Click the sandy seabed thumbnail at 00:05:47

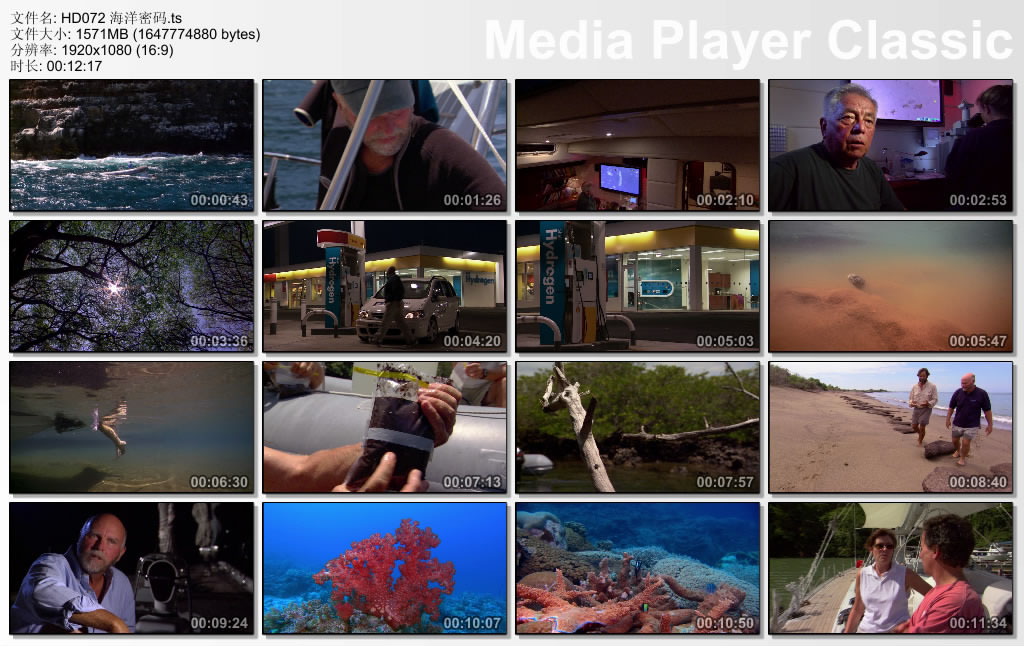890,286
